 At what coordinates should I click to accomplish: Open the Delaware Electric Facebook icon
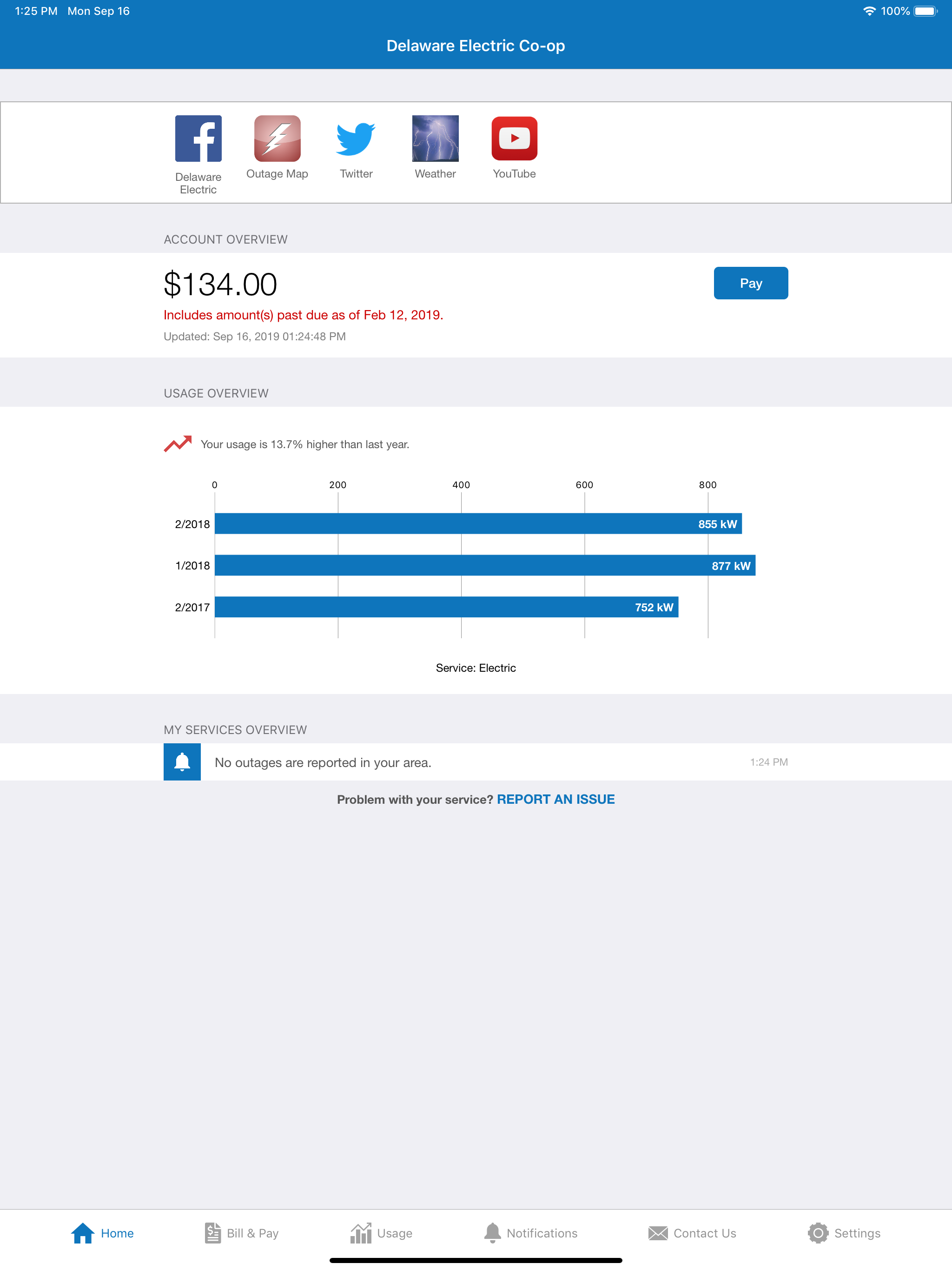(198, 139)
